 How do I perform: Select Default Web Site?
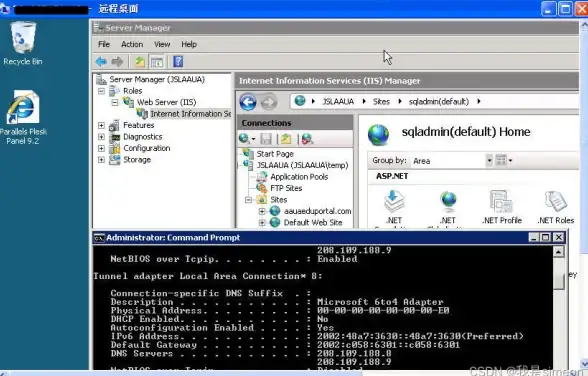tap(313, 223)
